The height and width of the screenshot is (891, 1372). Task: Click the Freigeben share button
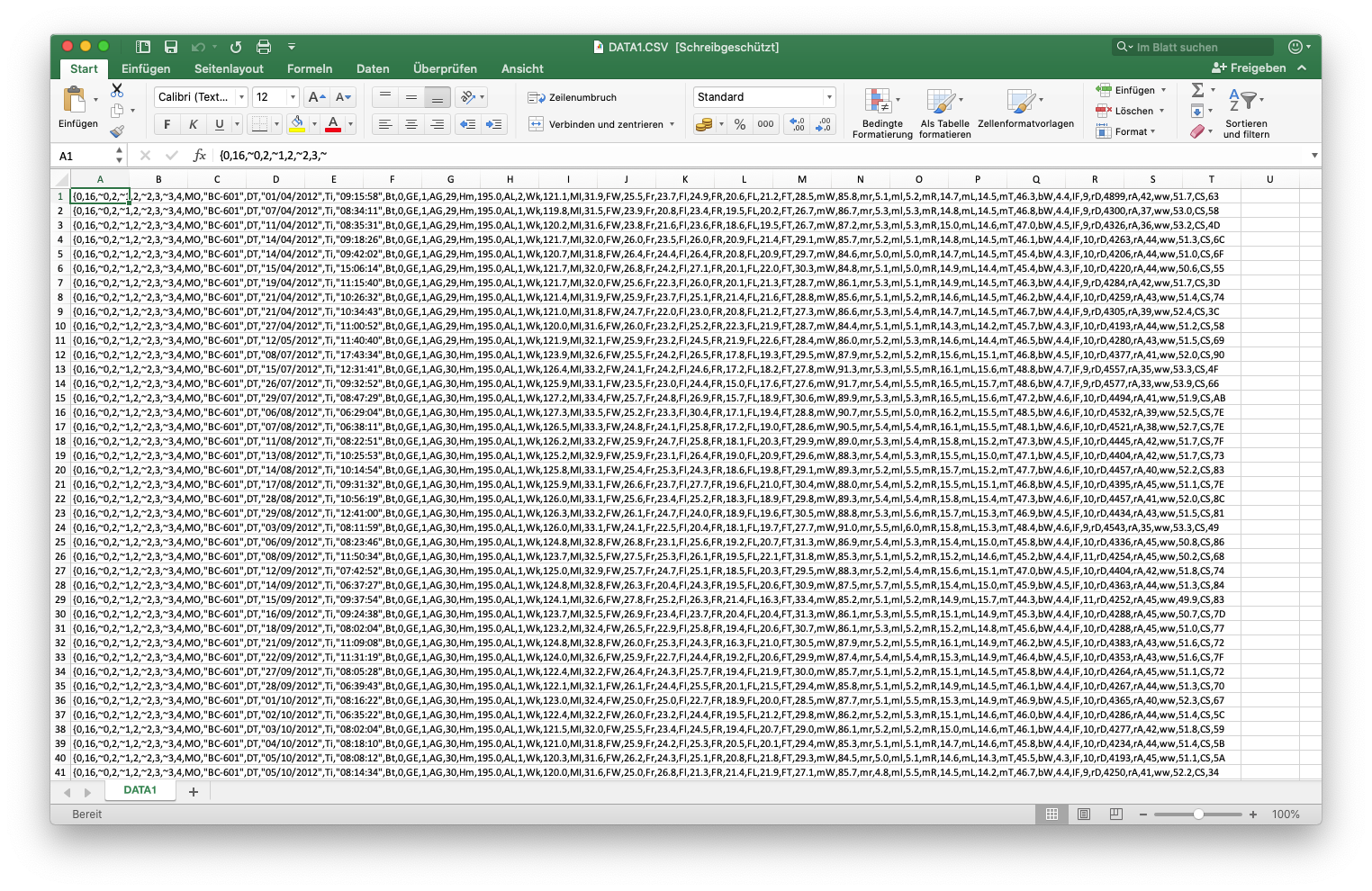point(1249,68)
